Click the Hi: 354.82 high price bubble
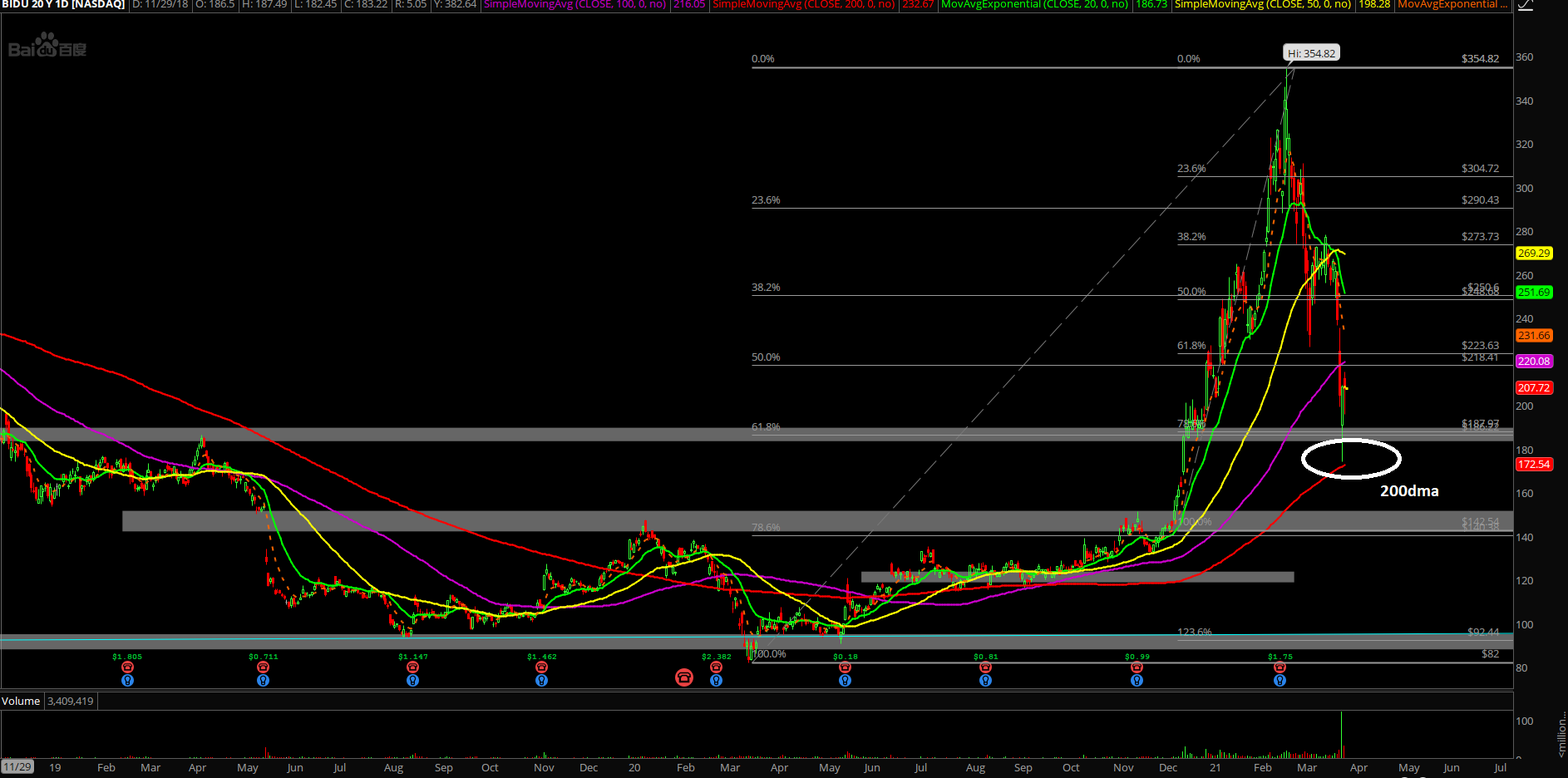The height and width of the screenshot is (778, 1568). coord(1311,53)
